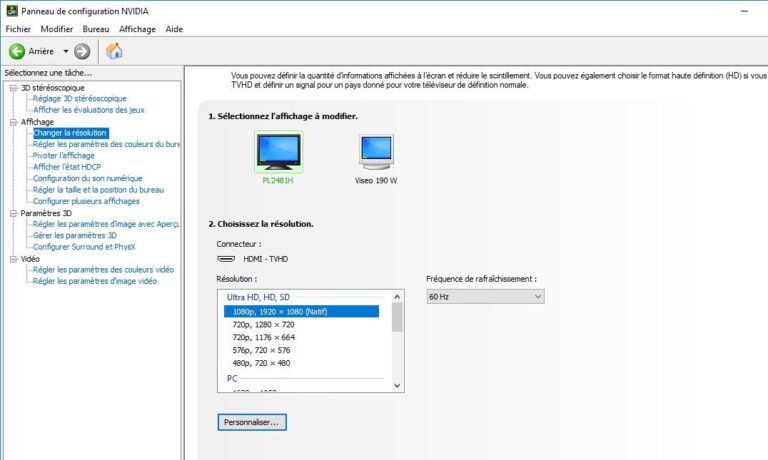Open Afficher les évaluations des jeux
Screen dimensions: 768x460
pos(89,110)
